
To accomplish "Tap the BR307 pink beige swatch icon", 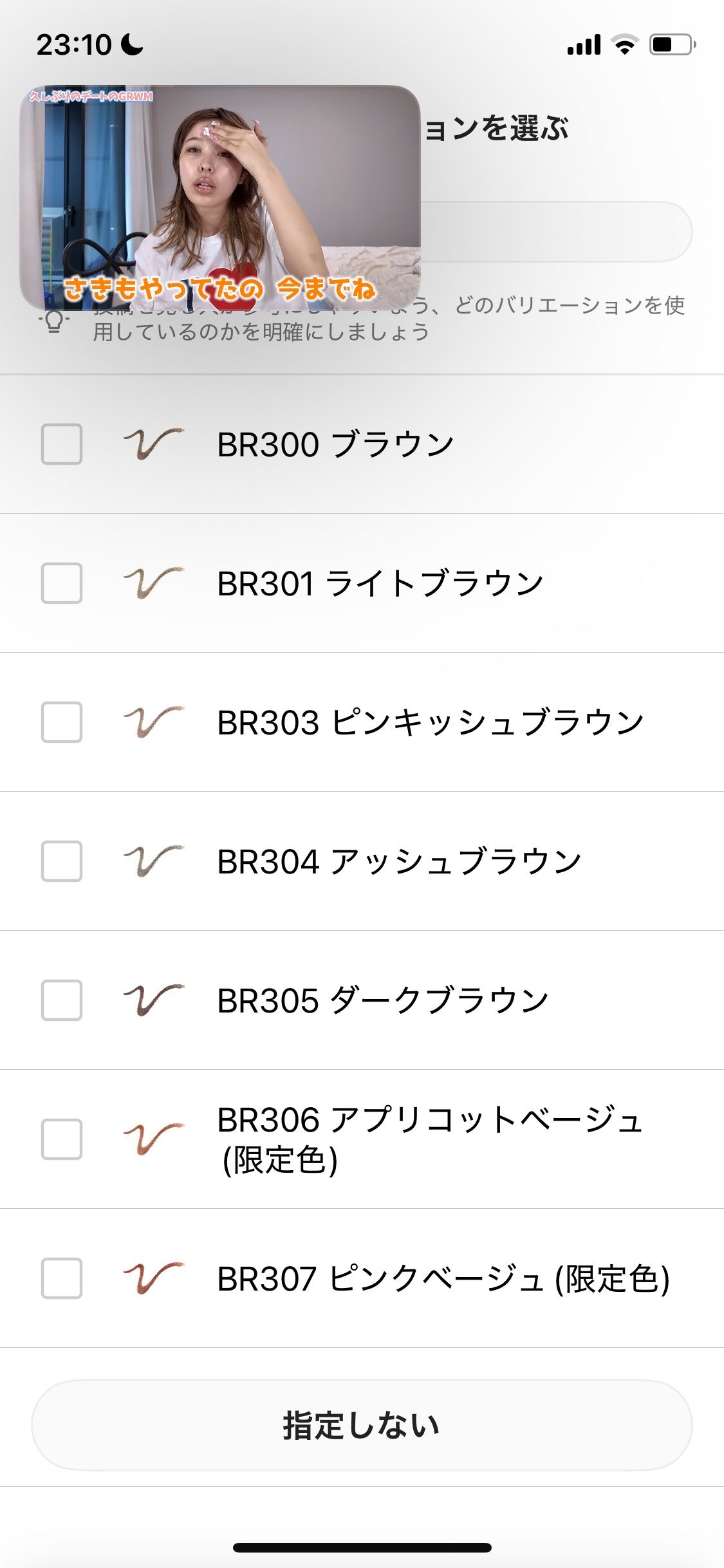I will (153, 1278).
